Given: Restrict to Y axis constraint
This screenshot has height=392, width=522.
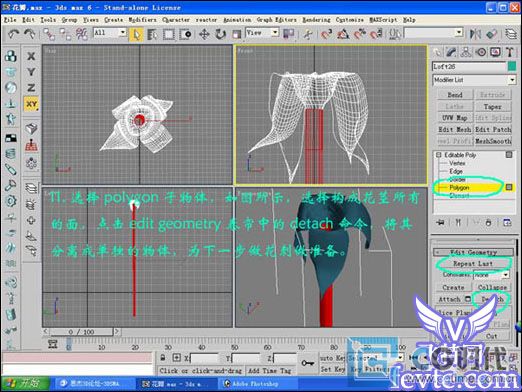Looking at the screenshot, I should pyautogui.click(x=31, y=72).
